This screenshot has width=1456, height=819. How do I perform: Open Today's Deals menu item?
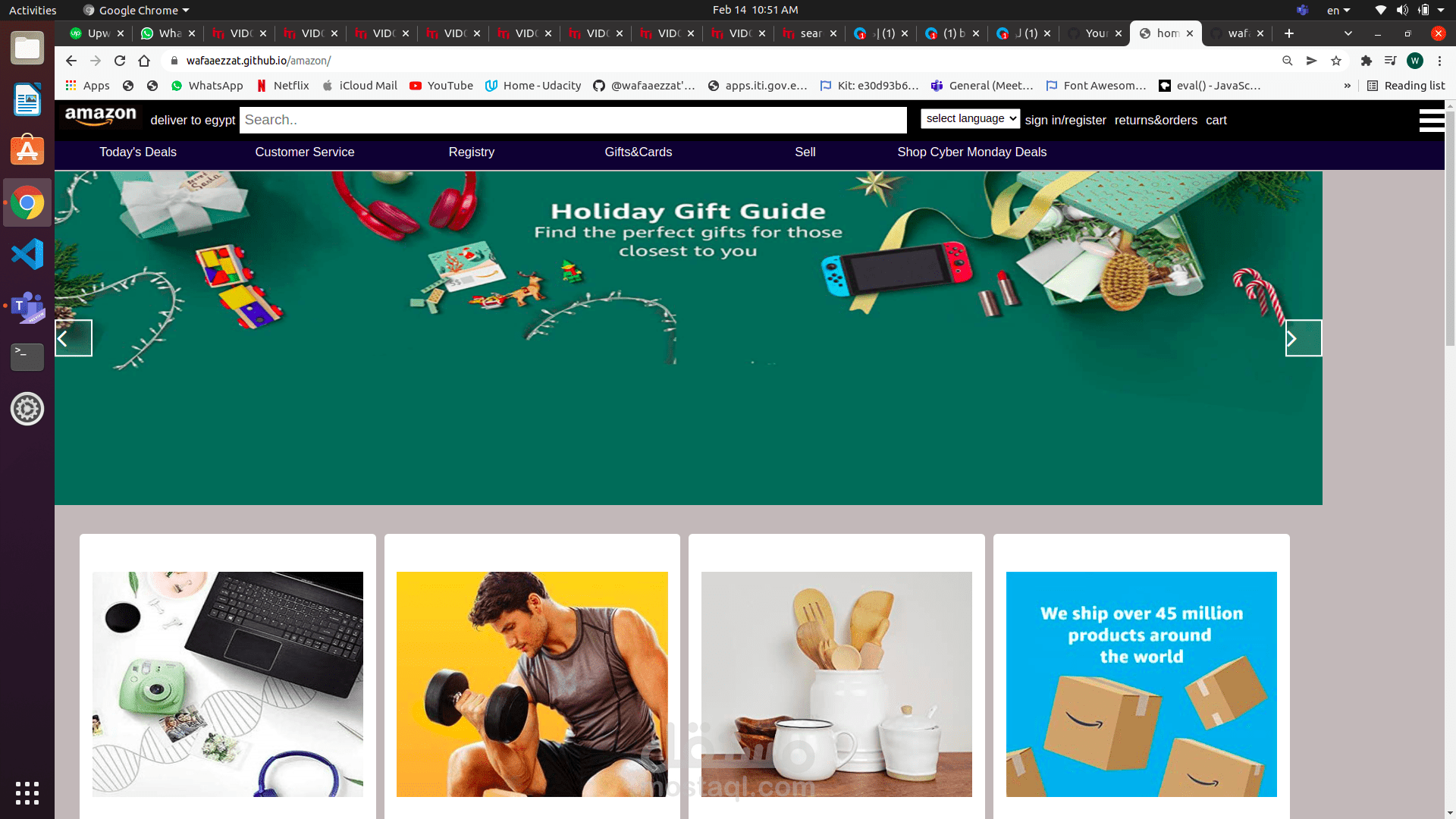tap(138, 152)
